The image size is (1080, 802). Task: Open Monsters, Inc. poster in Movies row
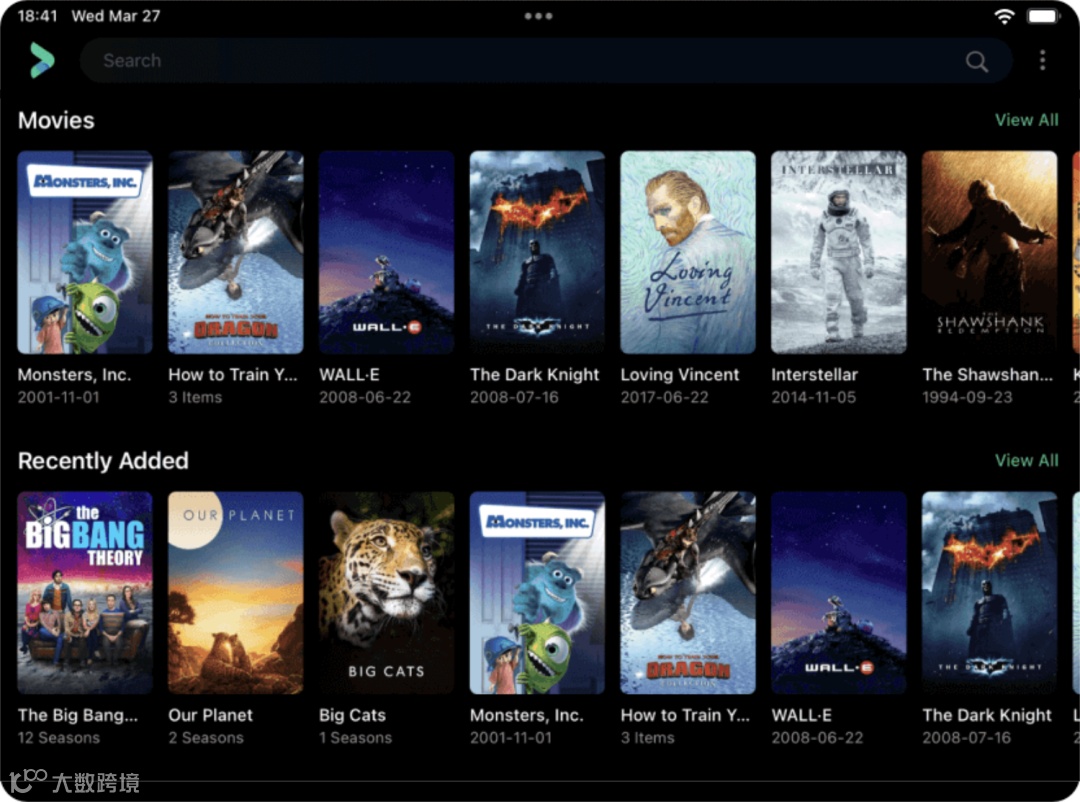point(85,252)
